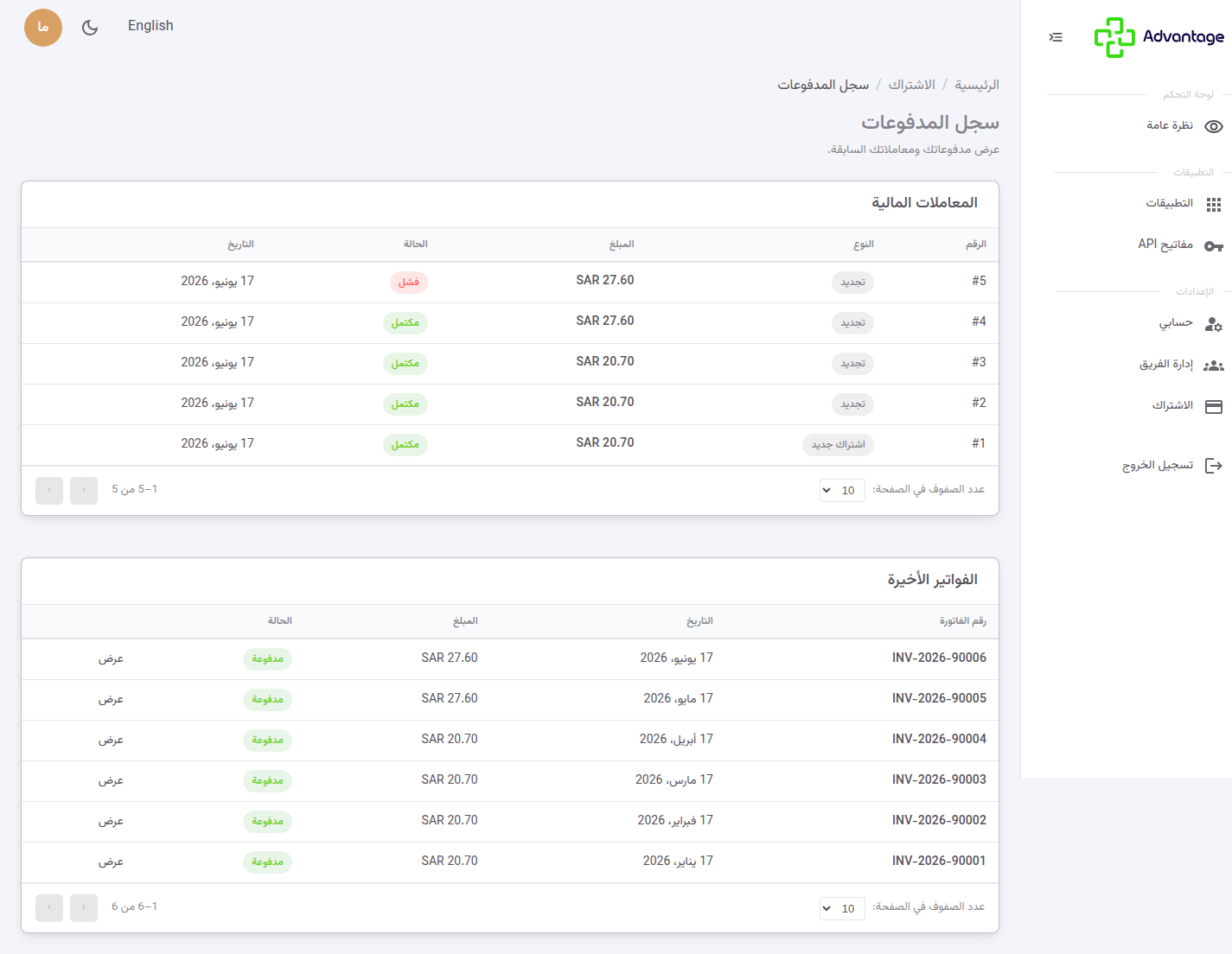1232x954 pixels.
Task: Click the التاريخ column header in transactions
Action: coord(240,245)
